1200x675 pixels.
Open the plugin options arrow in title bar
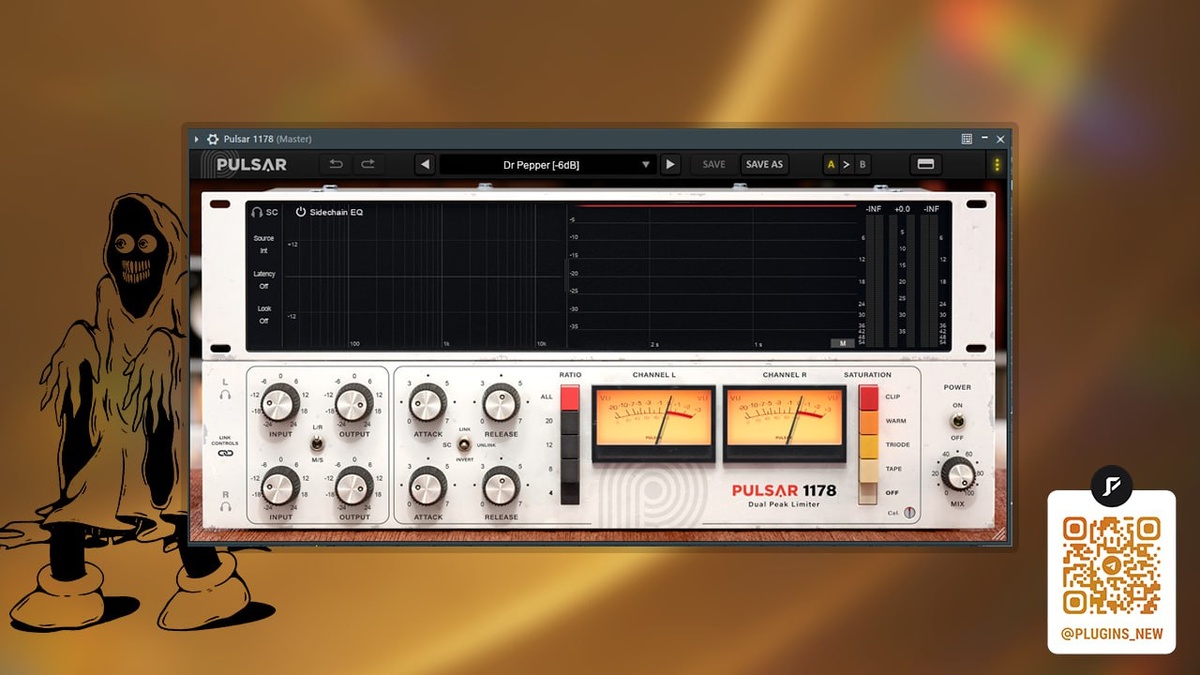click(x=197, y=139)
